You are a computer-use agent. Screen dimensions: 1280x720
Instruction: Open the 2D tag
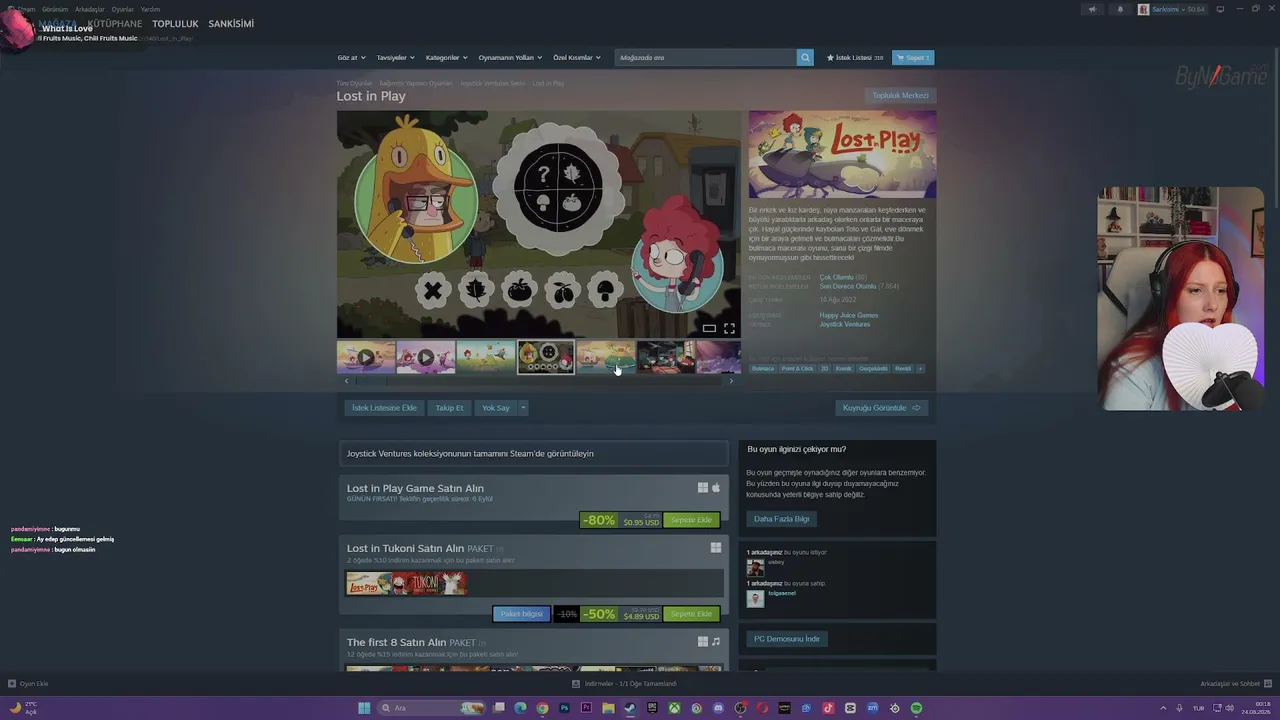pyautogui.click(x=825, y=369)
